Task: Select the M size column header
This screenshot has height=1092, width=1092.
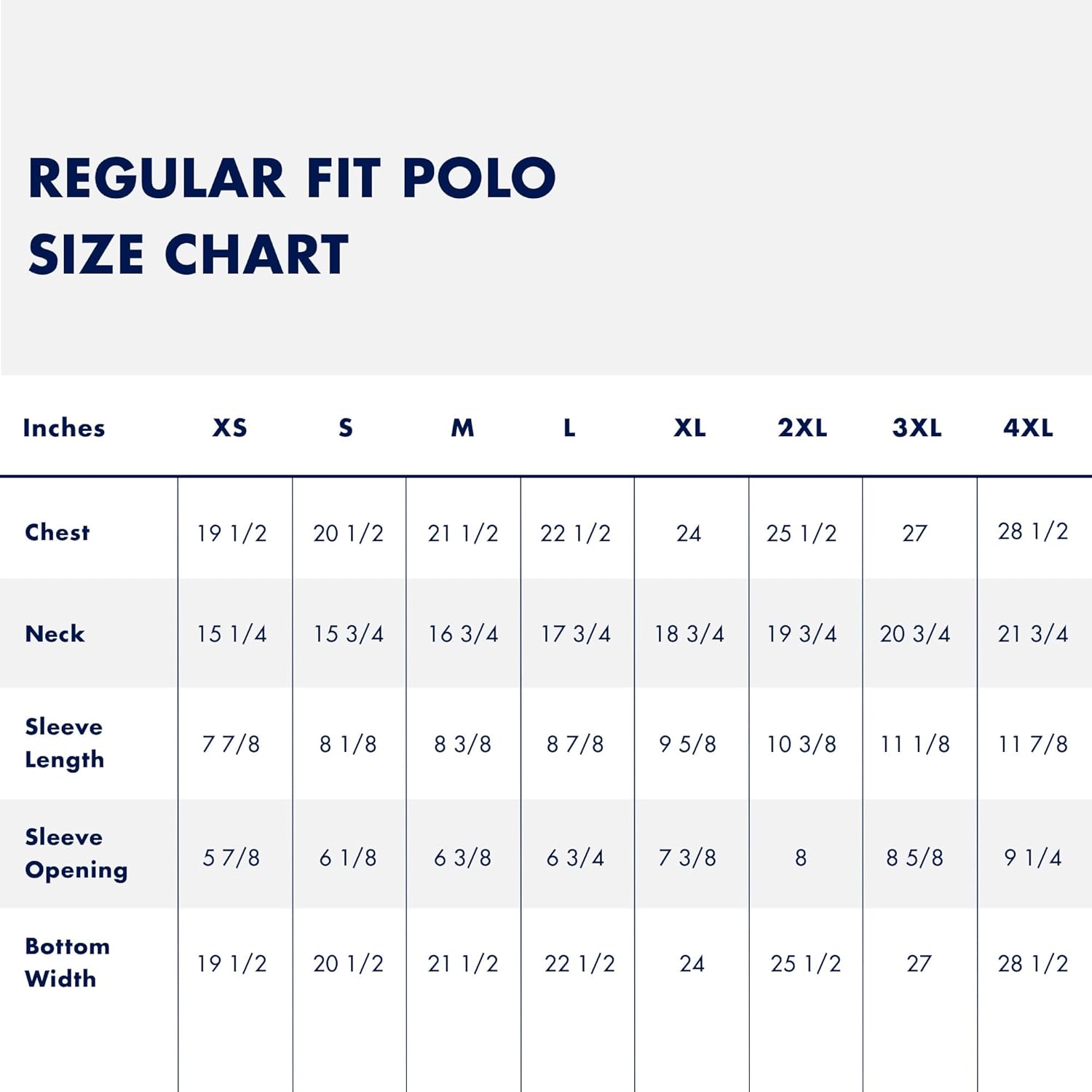Action: coord(462,427)
